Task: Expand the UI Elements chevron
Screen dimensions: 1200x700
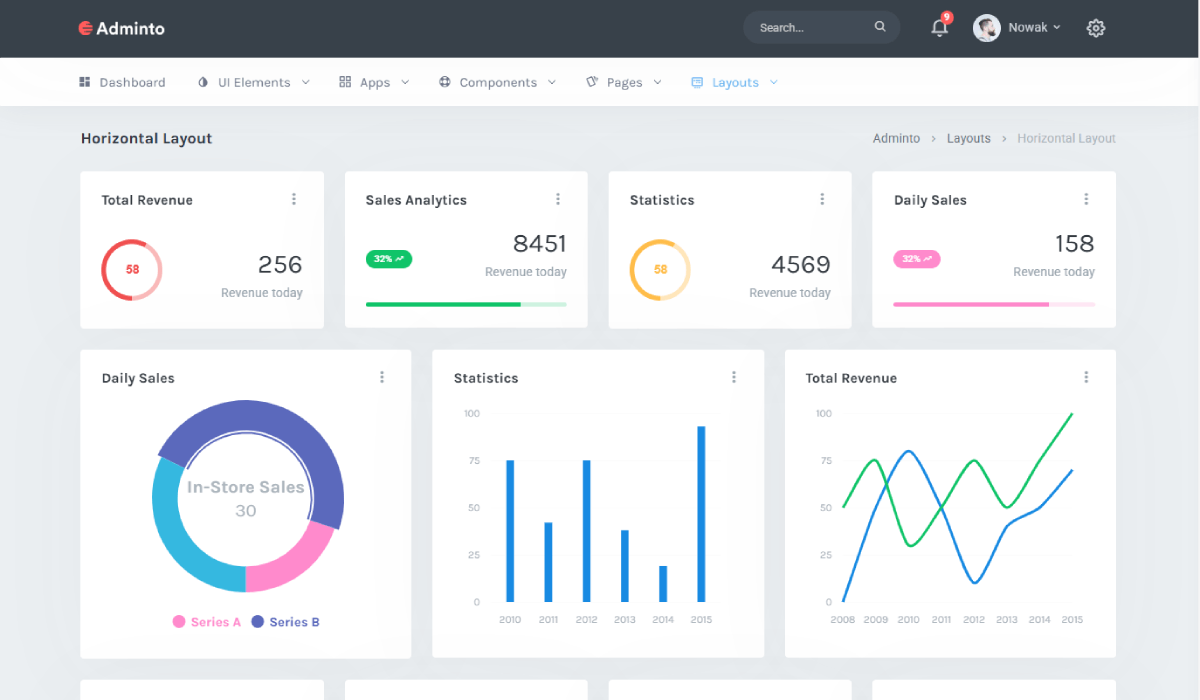Action: pyautogui.click(x=305, y=82)
